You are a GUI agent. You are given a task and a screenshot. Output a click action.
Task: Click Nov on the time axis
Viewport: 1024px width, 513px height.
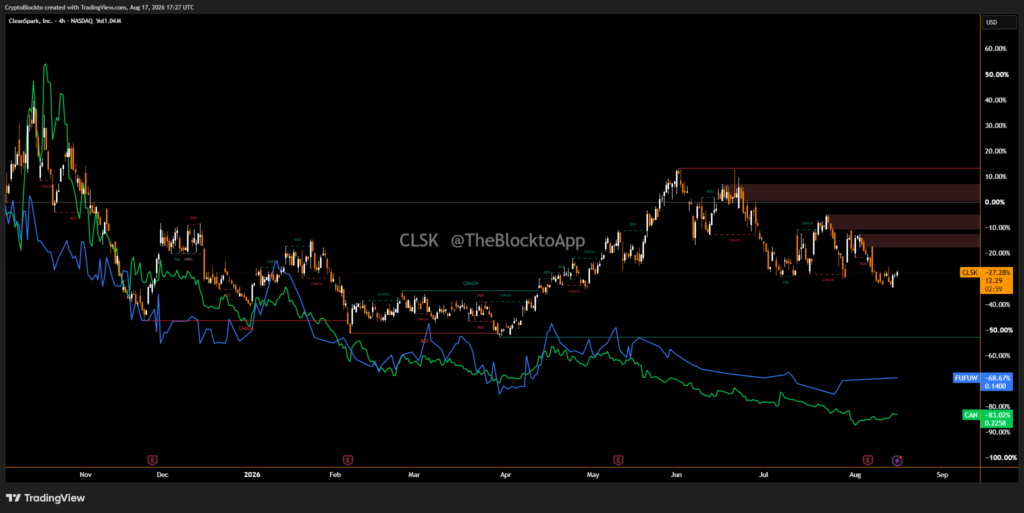pyautogui.click(x=86, y=474)
